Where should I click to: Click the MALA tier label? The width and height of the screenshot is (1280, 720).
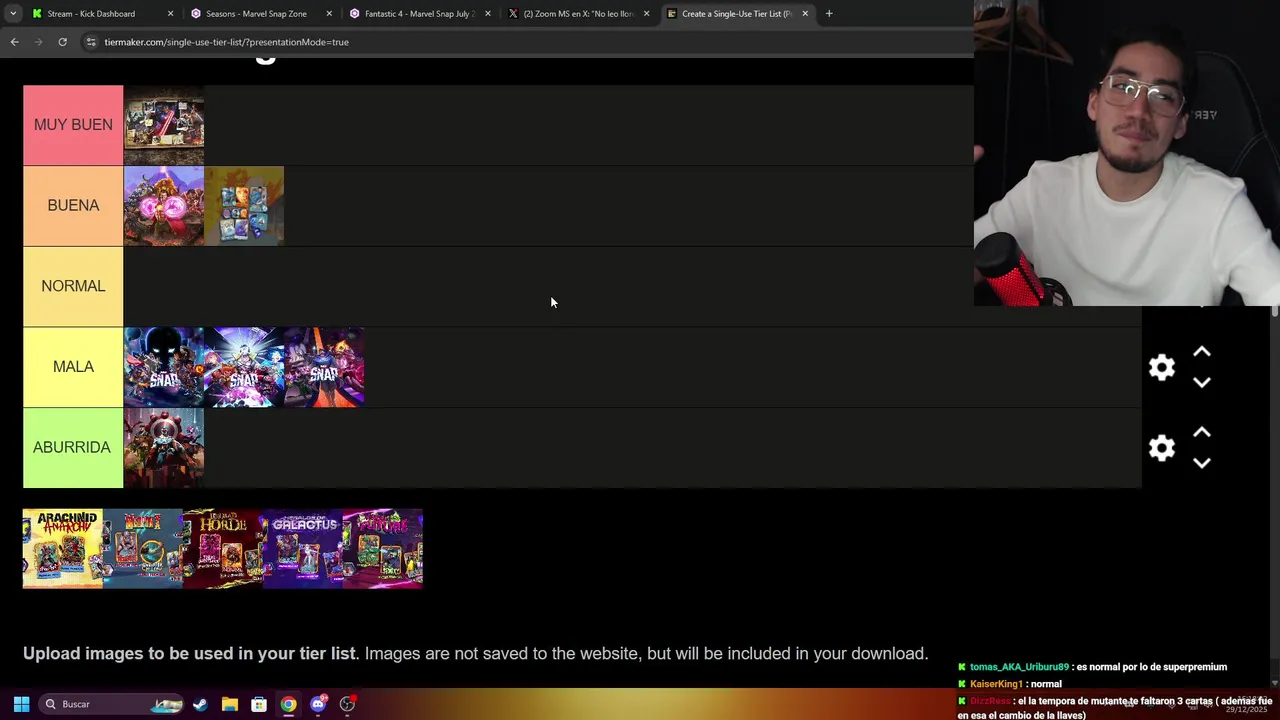pyautogui.click(x=73, y=367)
